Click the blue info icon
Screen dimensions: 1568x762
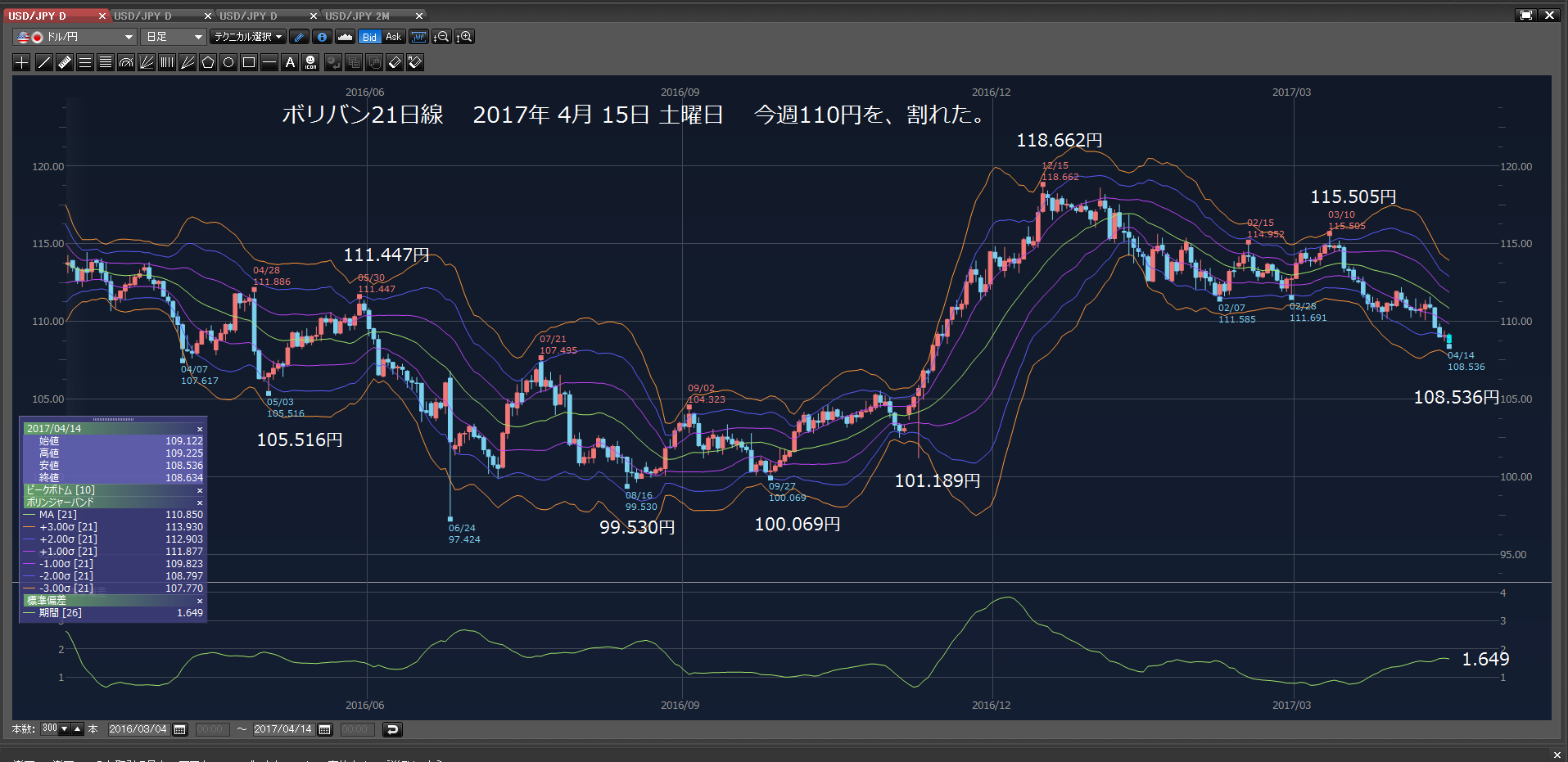[x=323, y=37]
